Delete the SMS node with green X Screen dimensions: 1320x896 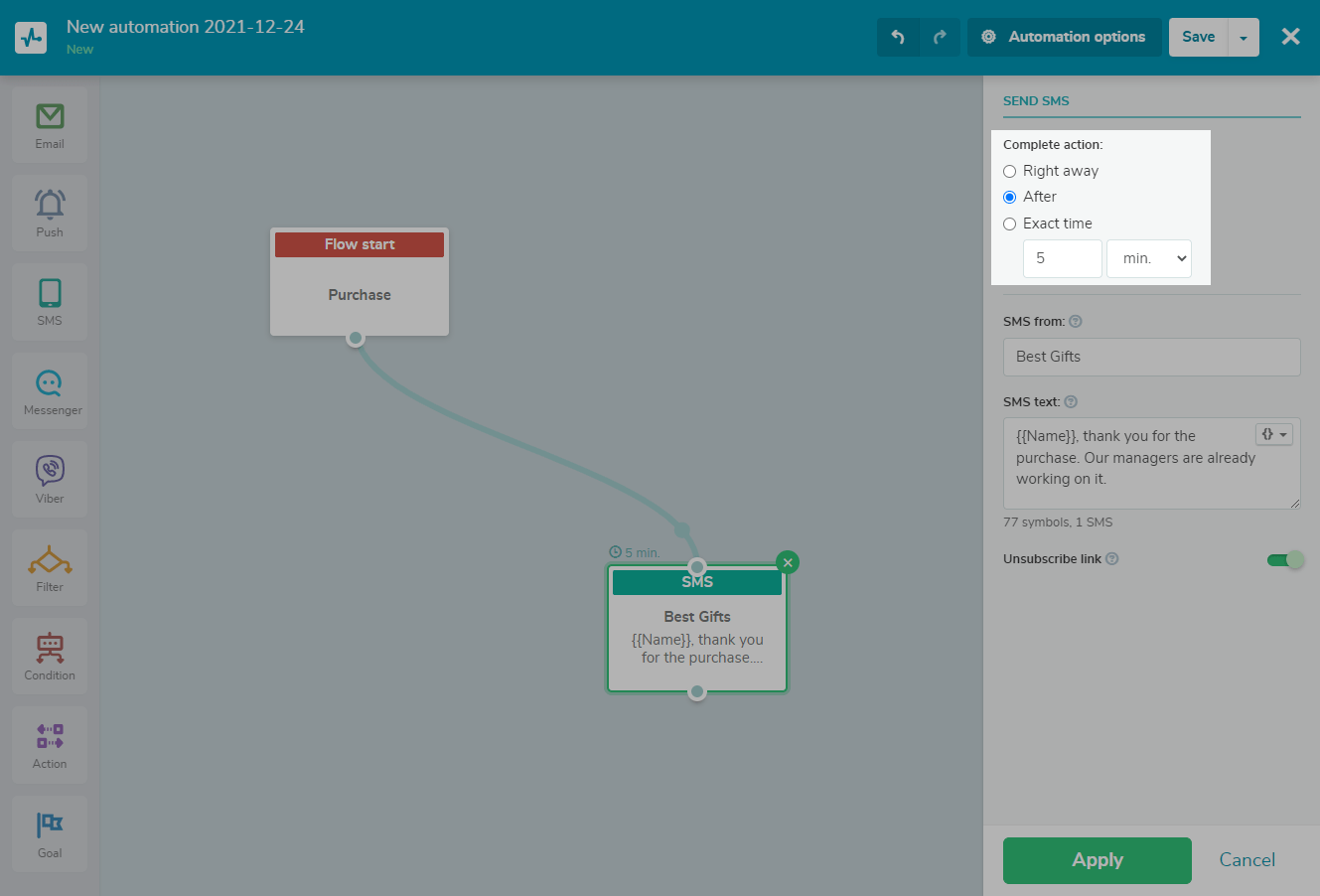click(788, 562)
